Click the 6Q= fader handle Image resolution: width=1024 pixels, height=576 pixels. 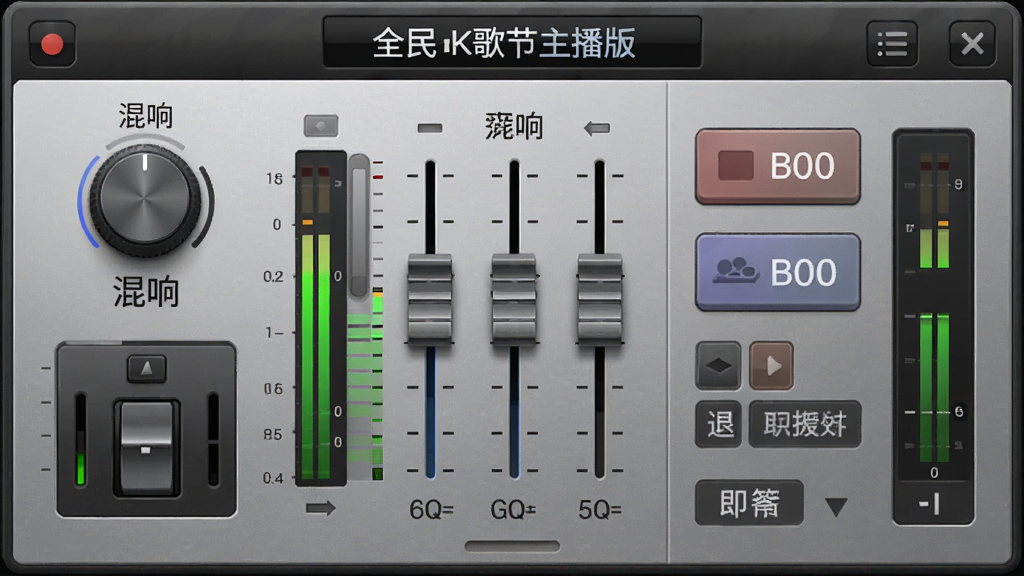tap(430, 299)
